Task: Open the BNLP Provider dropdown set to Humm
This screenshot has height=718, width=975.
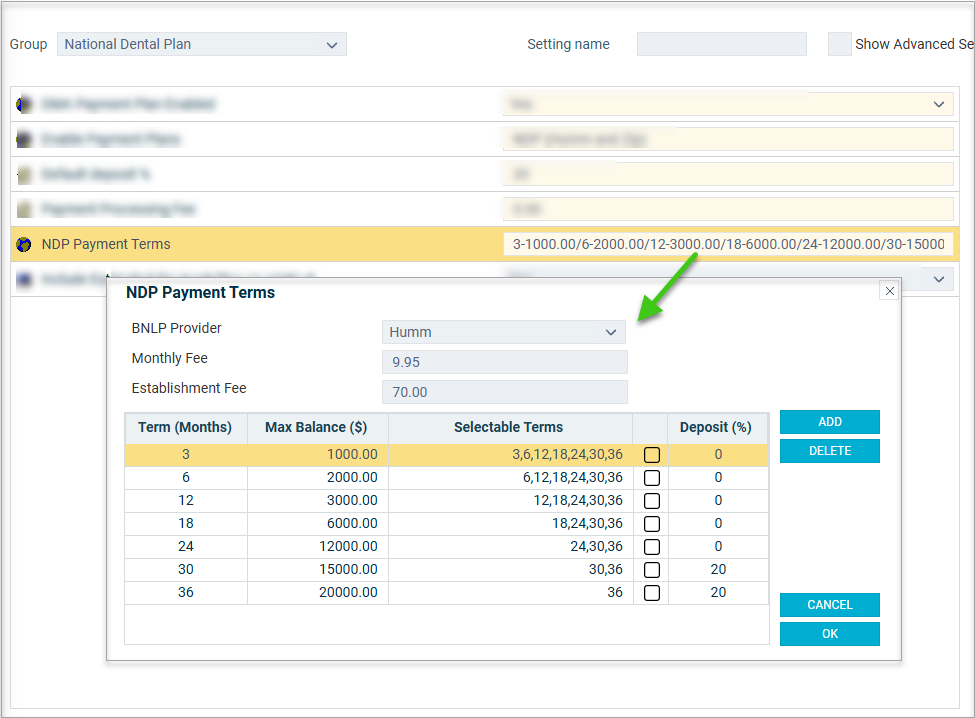Action: coord(504,332)
